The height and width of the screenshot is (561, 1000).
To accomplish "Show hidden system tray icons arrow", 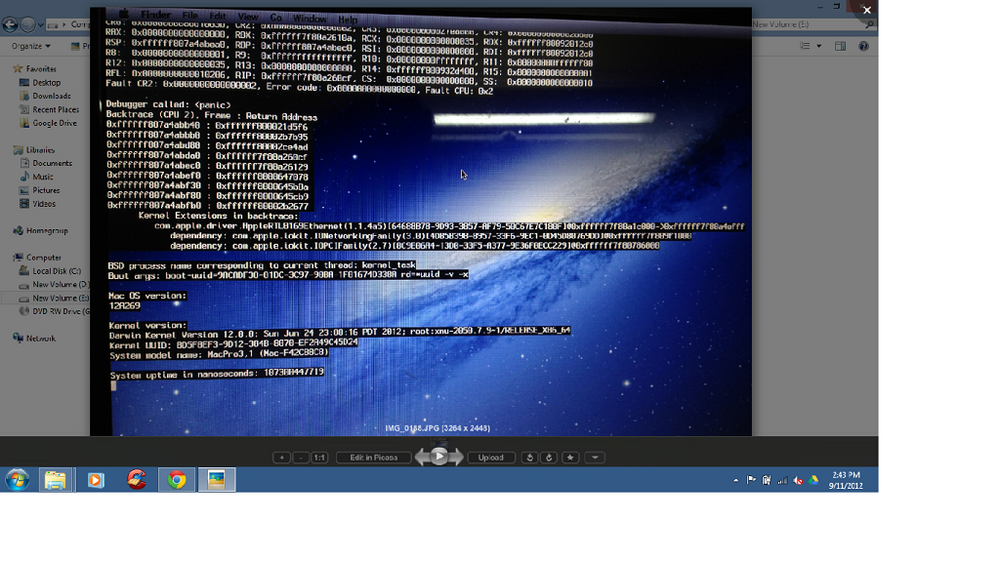I will pos(736,480).
